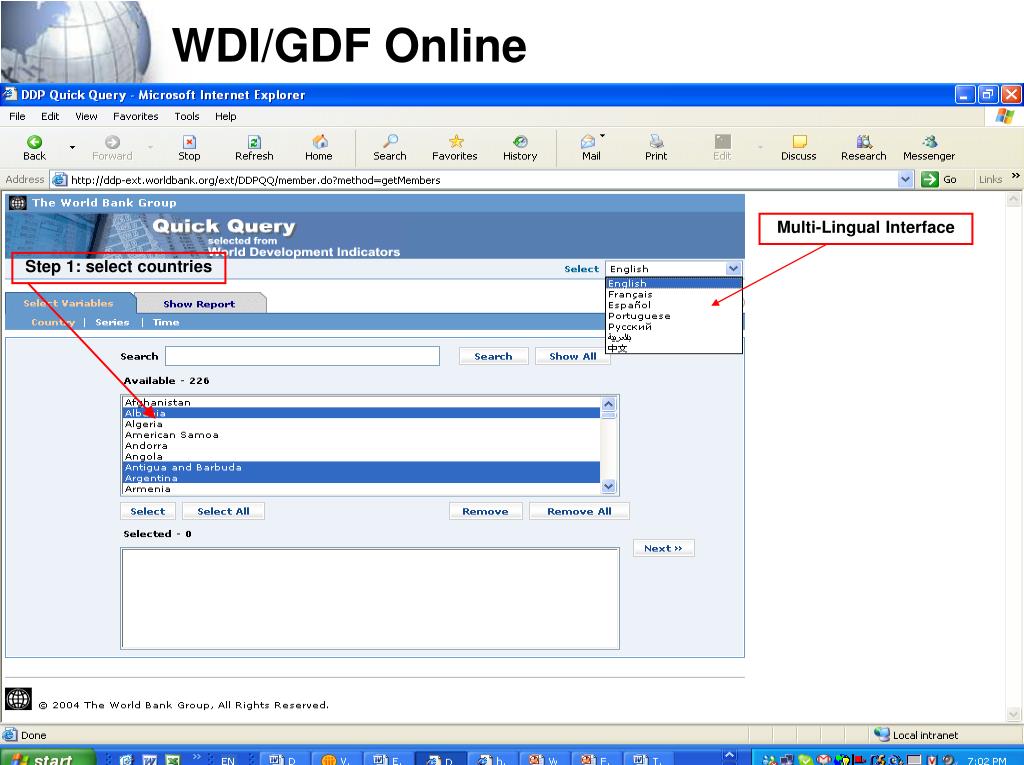Select Andorra in the available list

coord(361,446)
